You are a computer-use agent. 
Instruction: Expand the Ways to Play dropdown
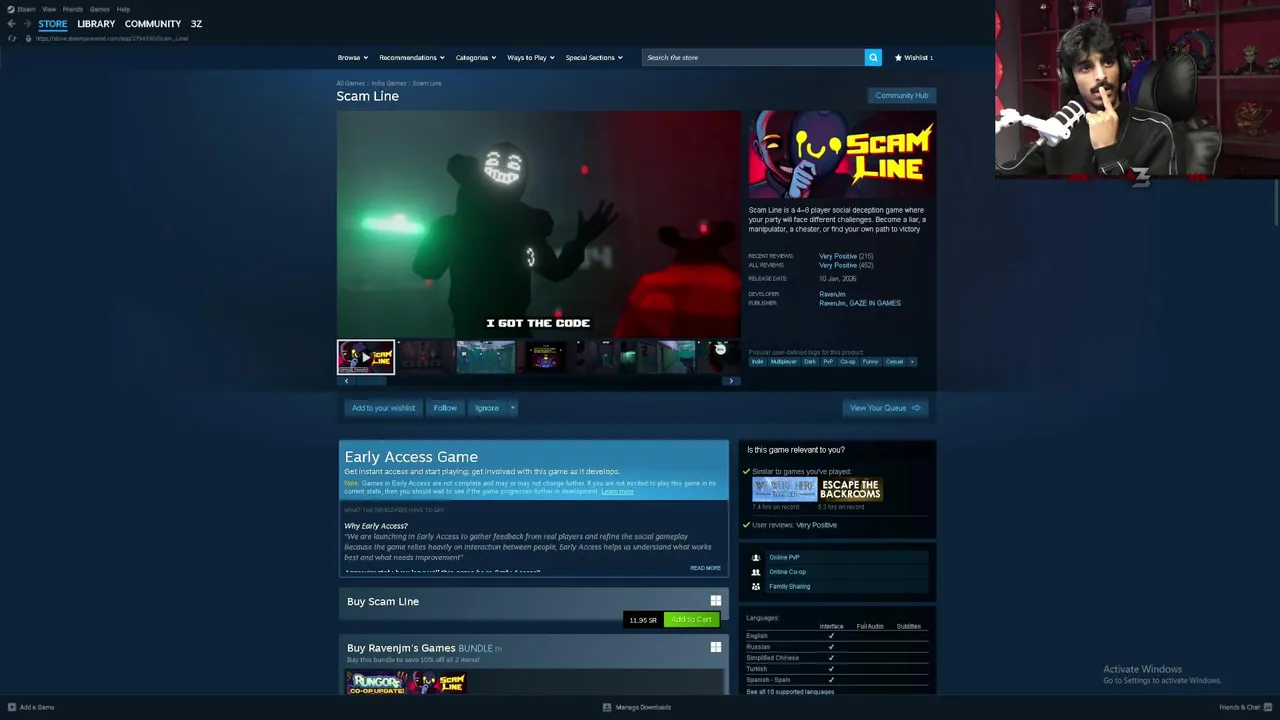point(531,57)
